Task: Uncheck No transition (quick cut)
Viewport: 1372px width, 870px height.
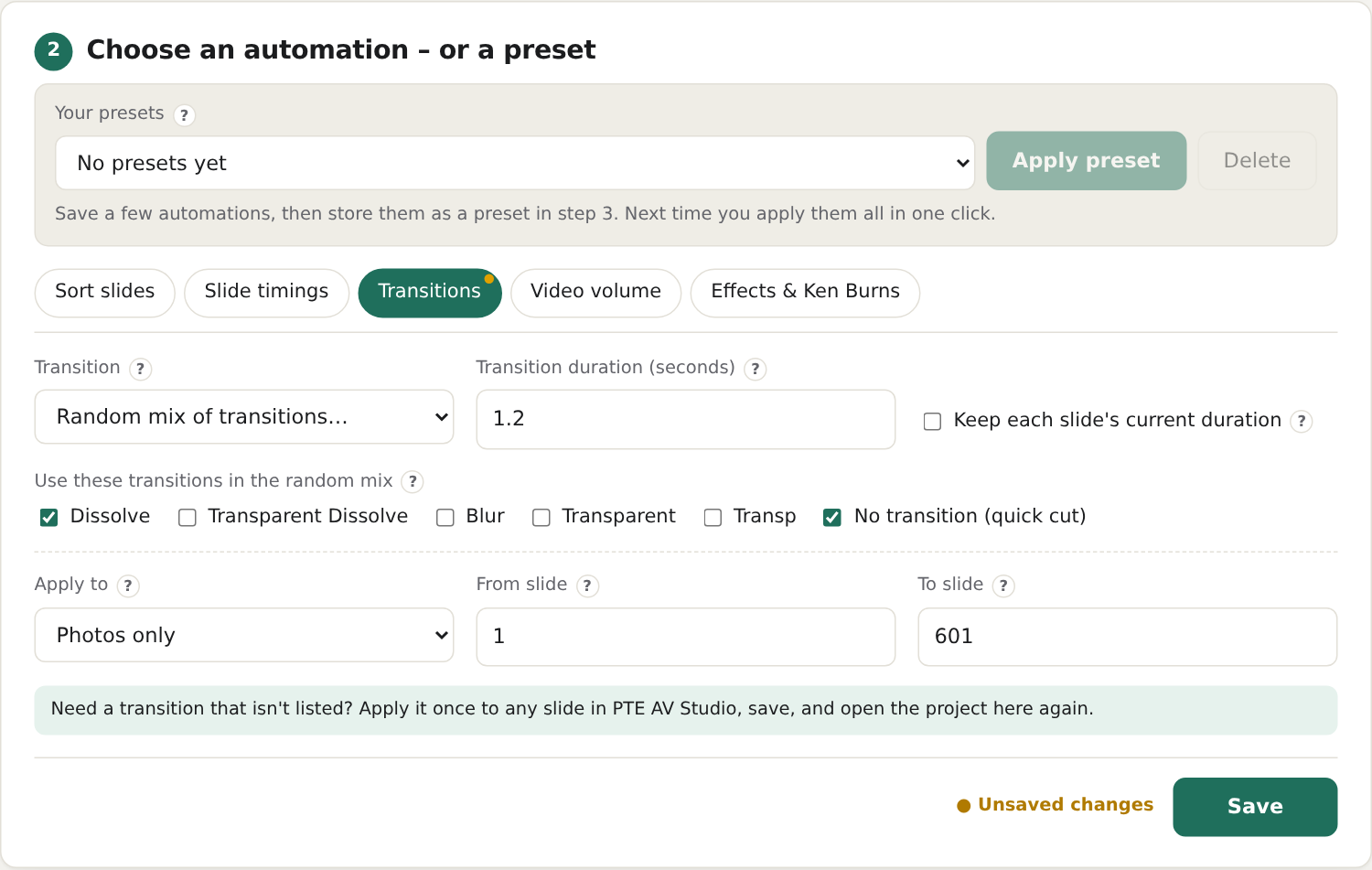Action: (832, 518)
